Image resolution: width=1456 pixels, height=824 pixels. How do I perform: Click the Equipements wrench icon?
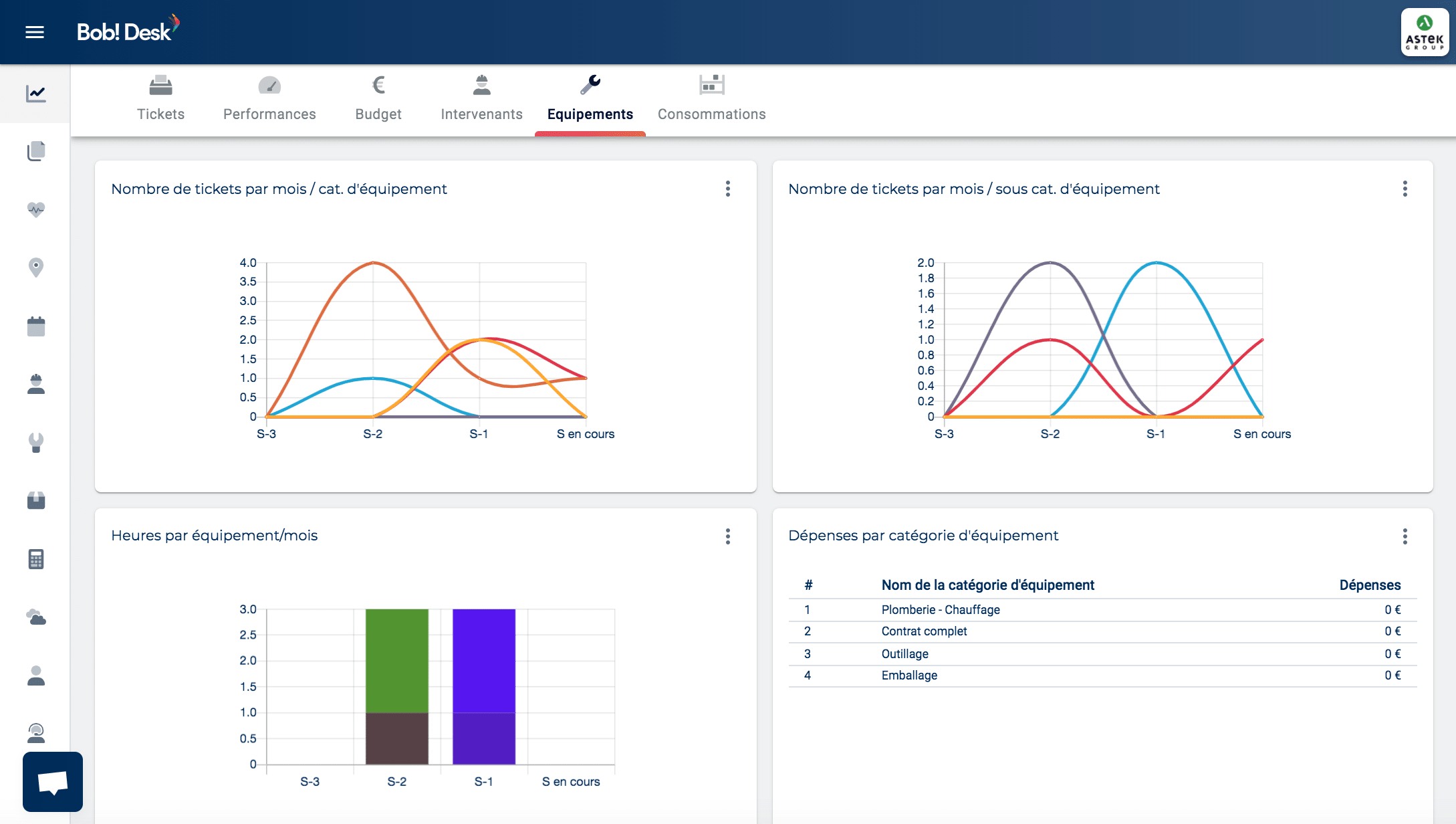pyautogui.click(x=590, y=85)
